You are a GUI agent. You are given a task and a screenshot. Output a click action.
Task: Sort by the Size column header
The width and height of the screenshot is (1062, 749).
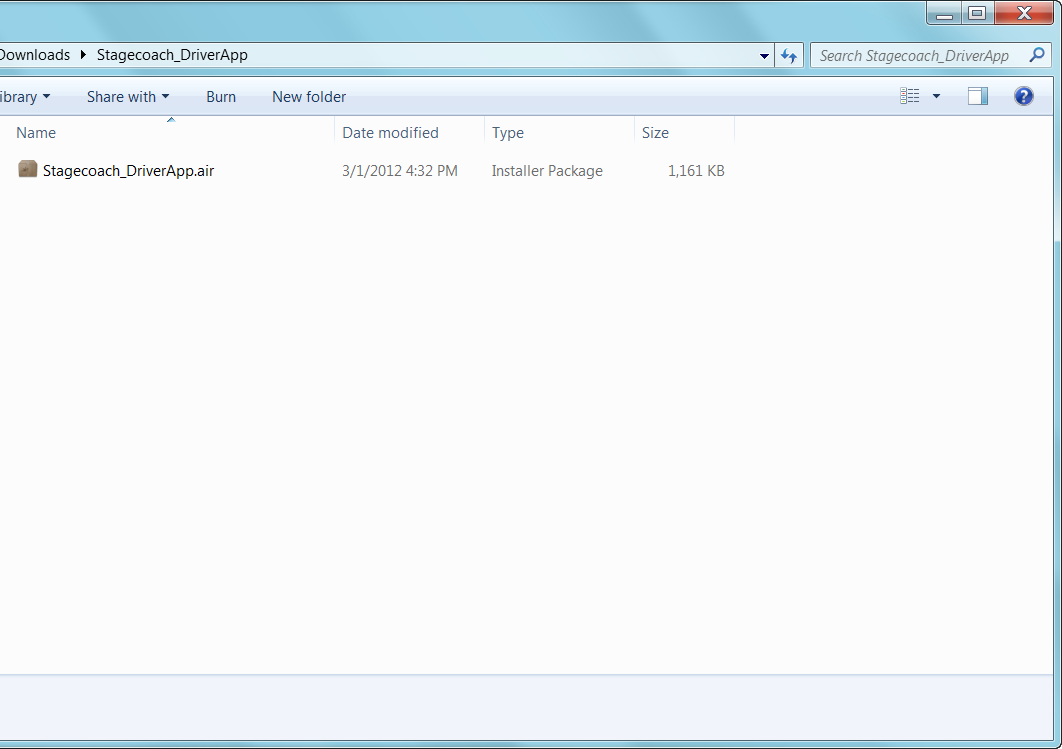(655, 133)
